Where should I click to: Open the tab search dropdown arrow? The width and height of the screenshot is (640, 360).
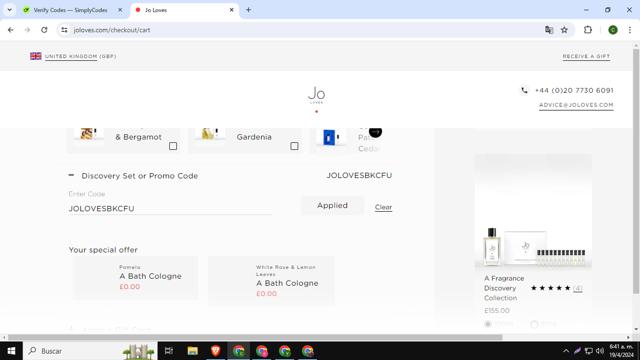point(9,10)
